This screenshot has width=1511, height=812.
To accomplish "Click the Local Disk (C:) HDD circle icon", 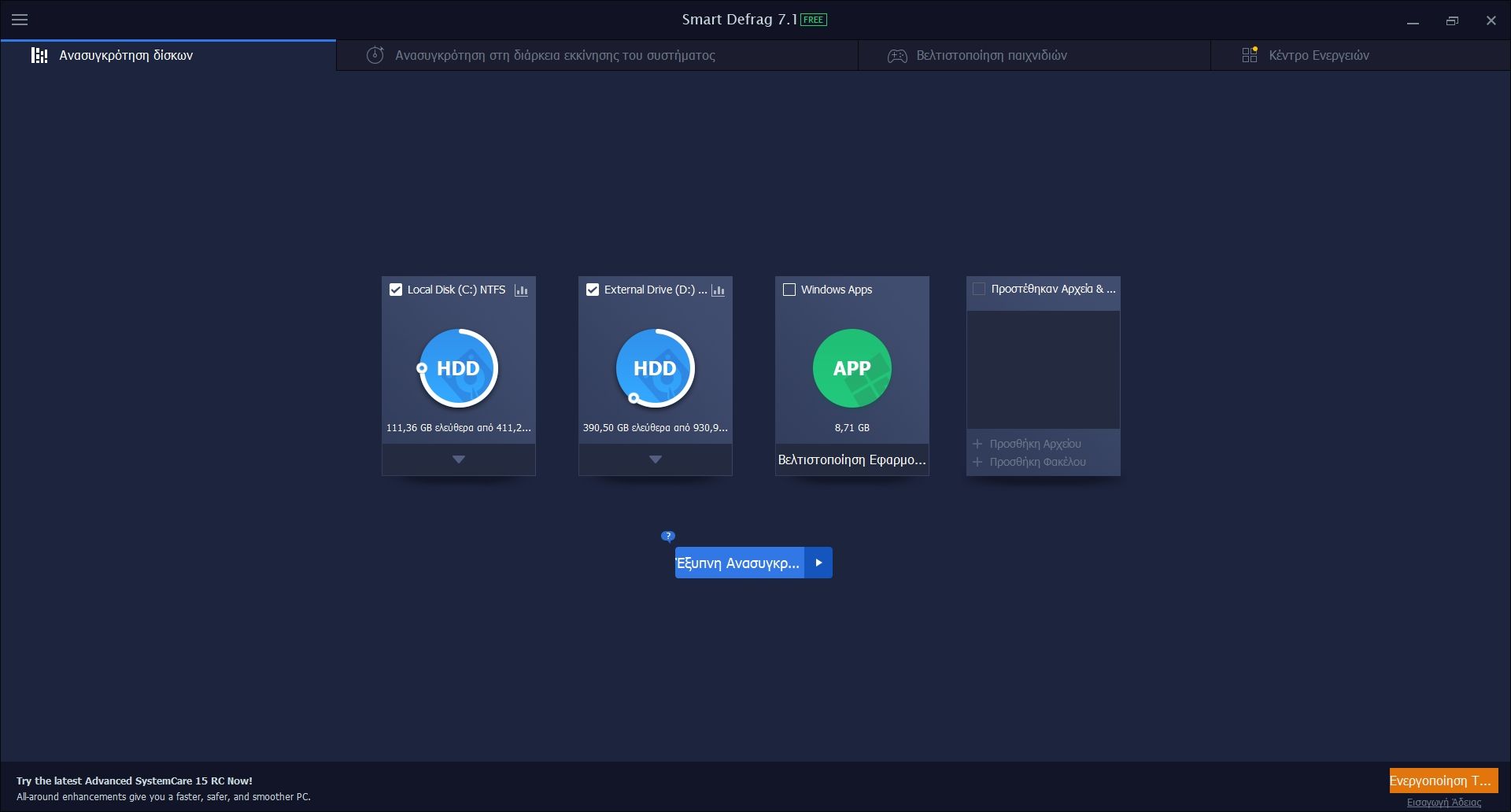I will click(458, 368).
